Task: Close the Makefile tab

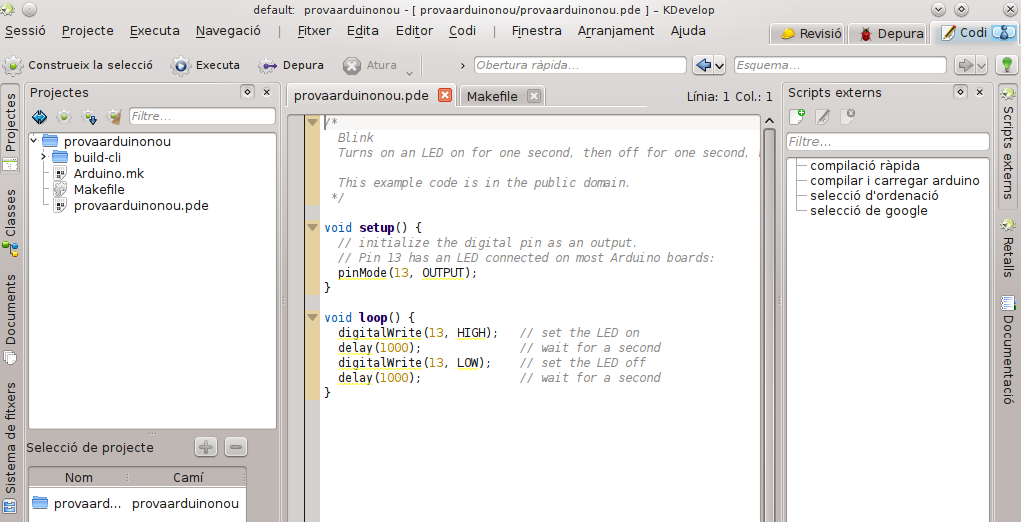Action: pyautogui.click(x=533, y=96)
